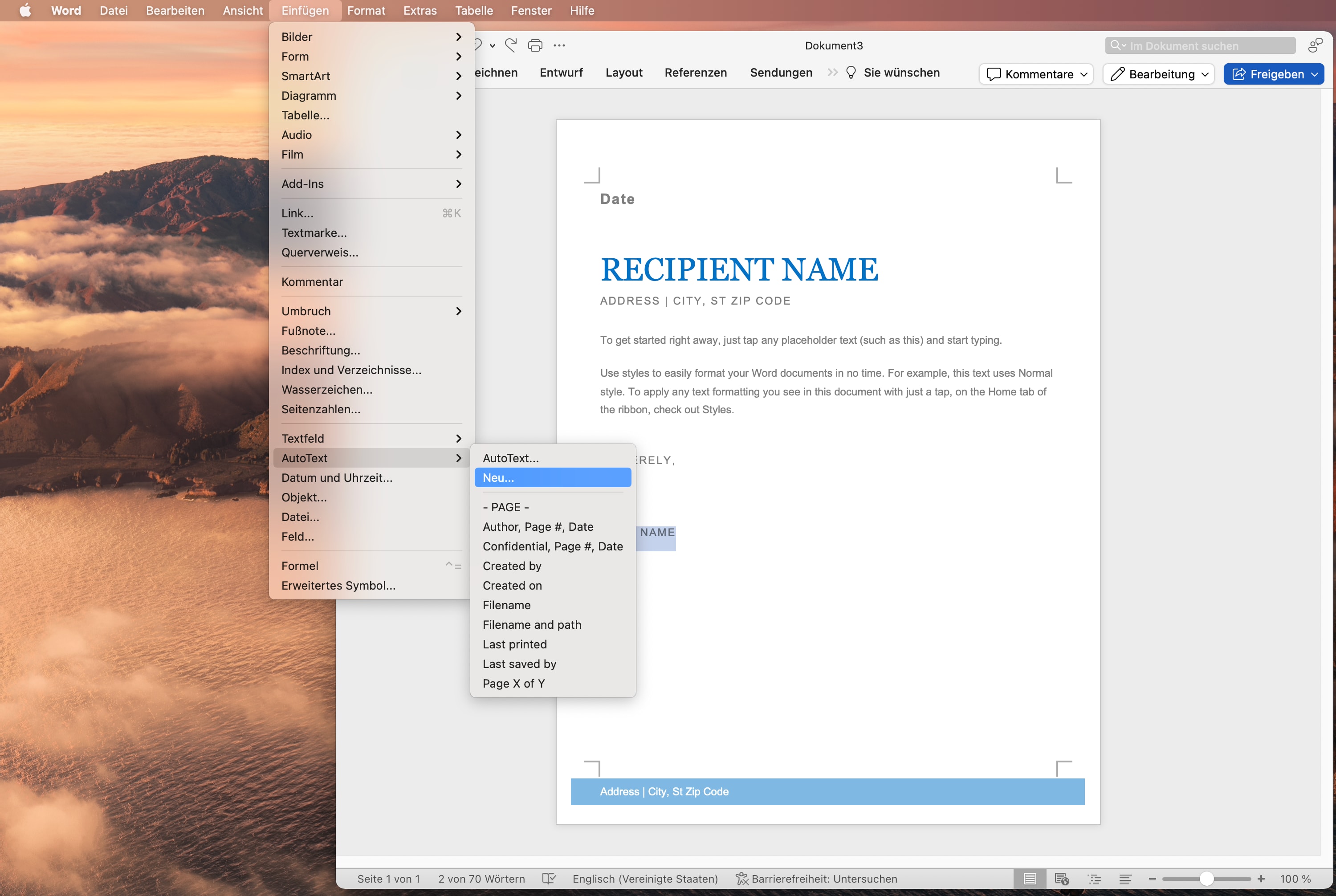Viewport: 1336px width, 896px height.
Task: Click the AutoText Last printed option
Action: tap(514, 644)
